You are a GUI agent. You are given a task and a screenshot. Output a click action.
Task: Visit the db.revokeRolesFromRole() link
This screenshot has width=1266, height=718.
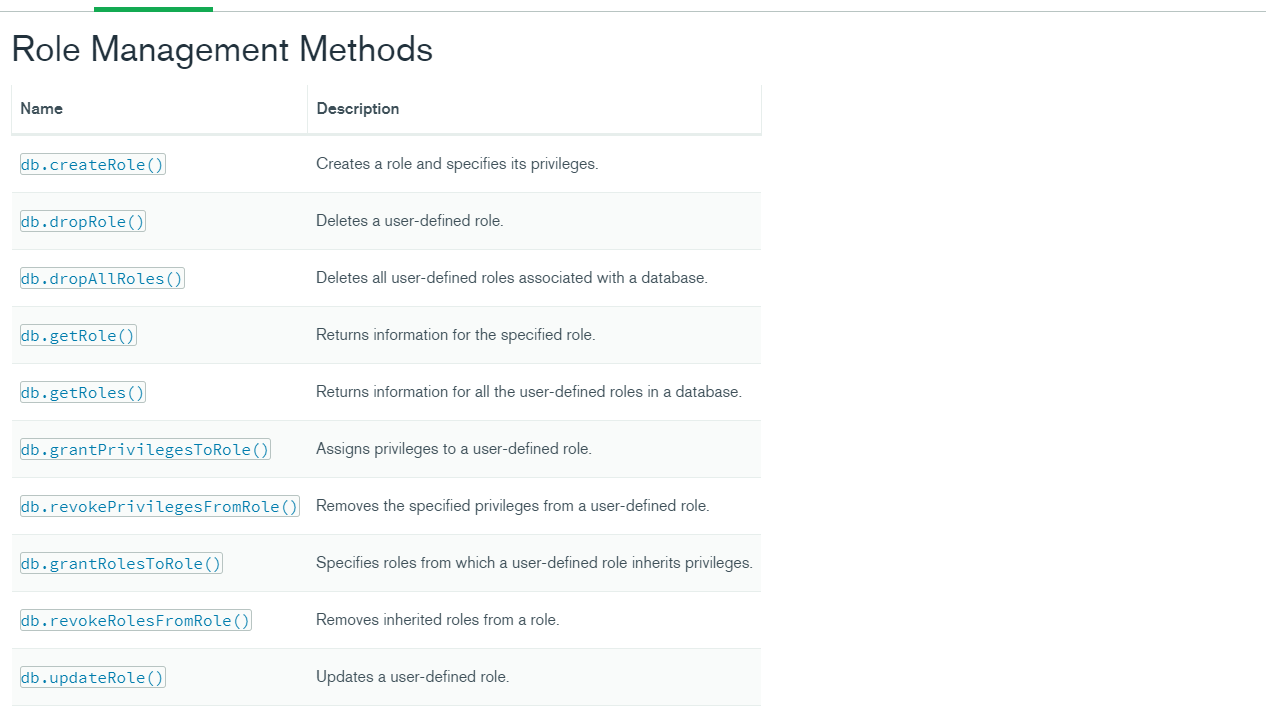click(135, 621)
